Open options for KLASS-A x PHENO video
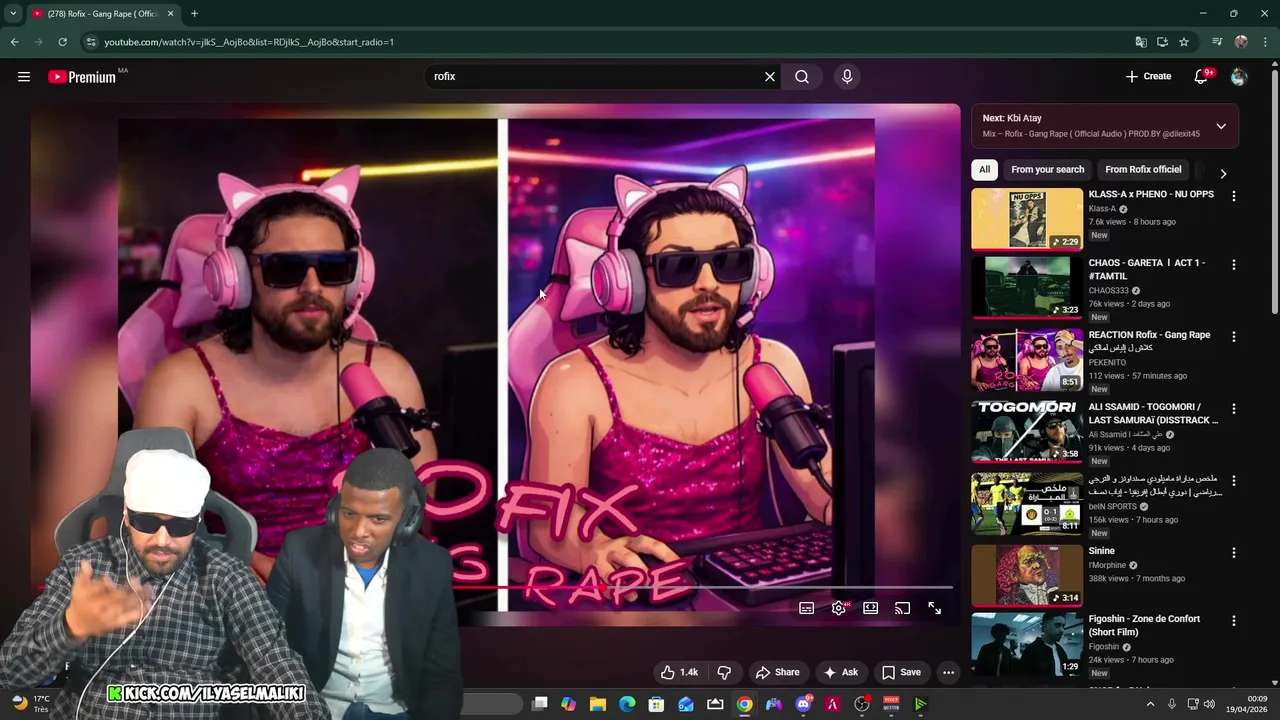The height and width of the screenshot is (720, 1280). coord(1233,196)
